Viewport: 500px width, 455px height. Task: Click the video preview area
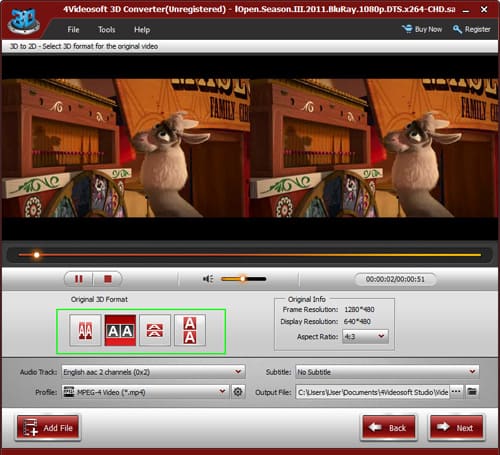[250, 148]
